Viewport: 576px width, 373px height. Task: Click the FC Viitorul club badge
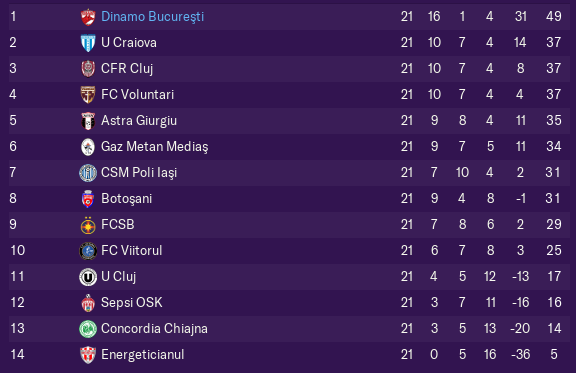[88, 251]
